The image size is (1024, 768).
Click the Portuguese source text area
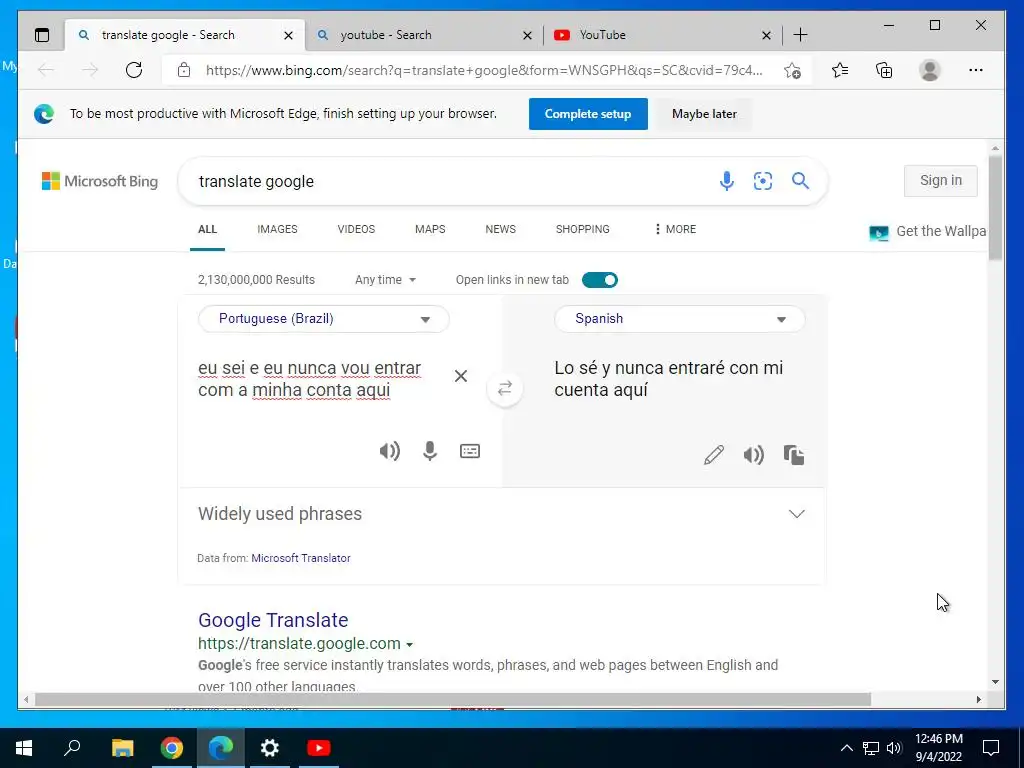pos(310,379)
